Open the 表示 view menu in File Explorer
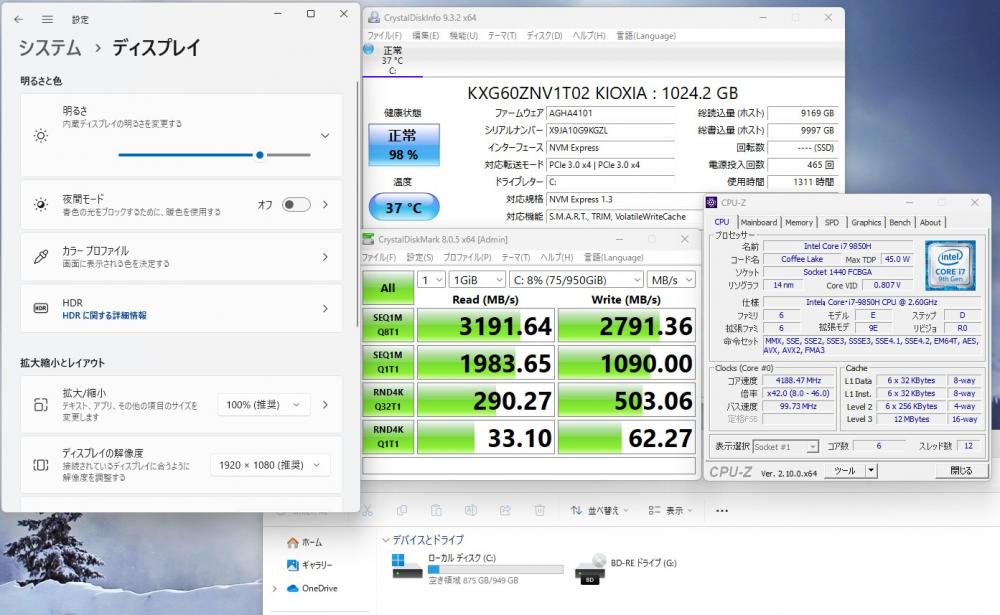 pyautogui.click(x=670, y=510)
